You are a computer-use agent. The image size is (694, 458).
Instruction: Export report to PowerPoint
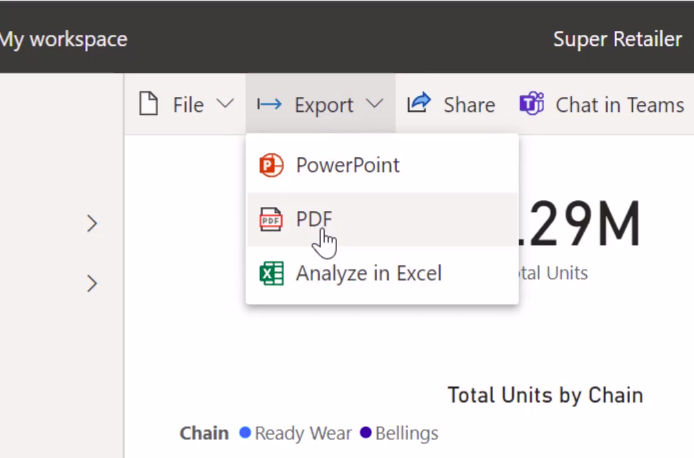pyautogui.click(x=382, y=165)
